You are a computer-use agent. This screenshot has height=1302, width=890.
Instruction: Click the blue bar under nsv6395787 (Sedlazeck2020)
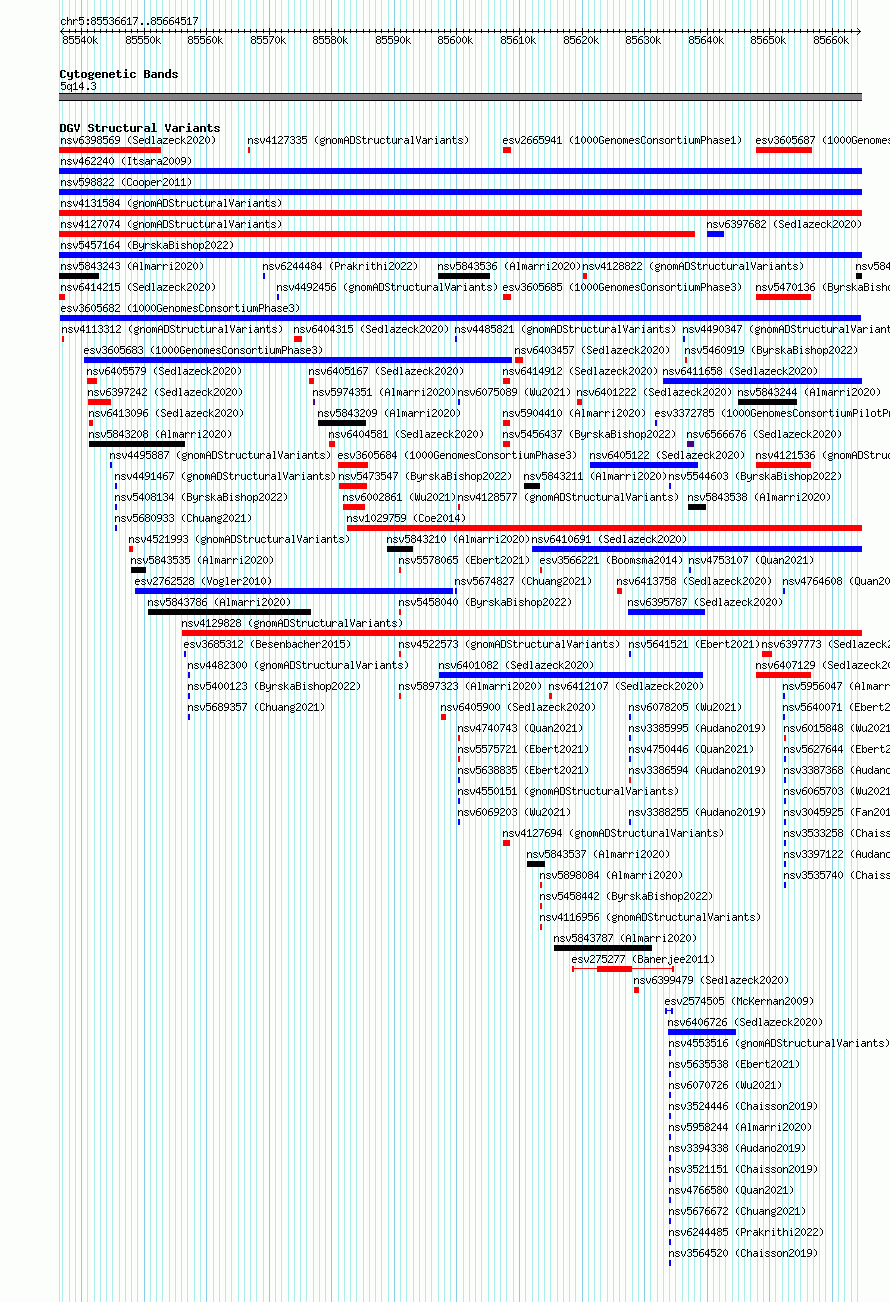pyautogui.click(x=666, y=612)
